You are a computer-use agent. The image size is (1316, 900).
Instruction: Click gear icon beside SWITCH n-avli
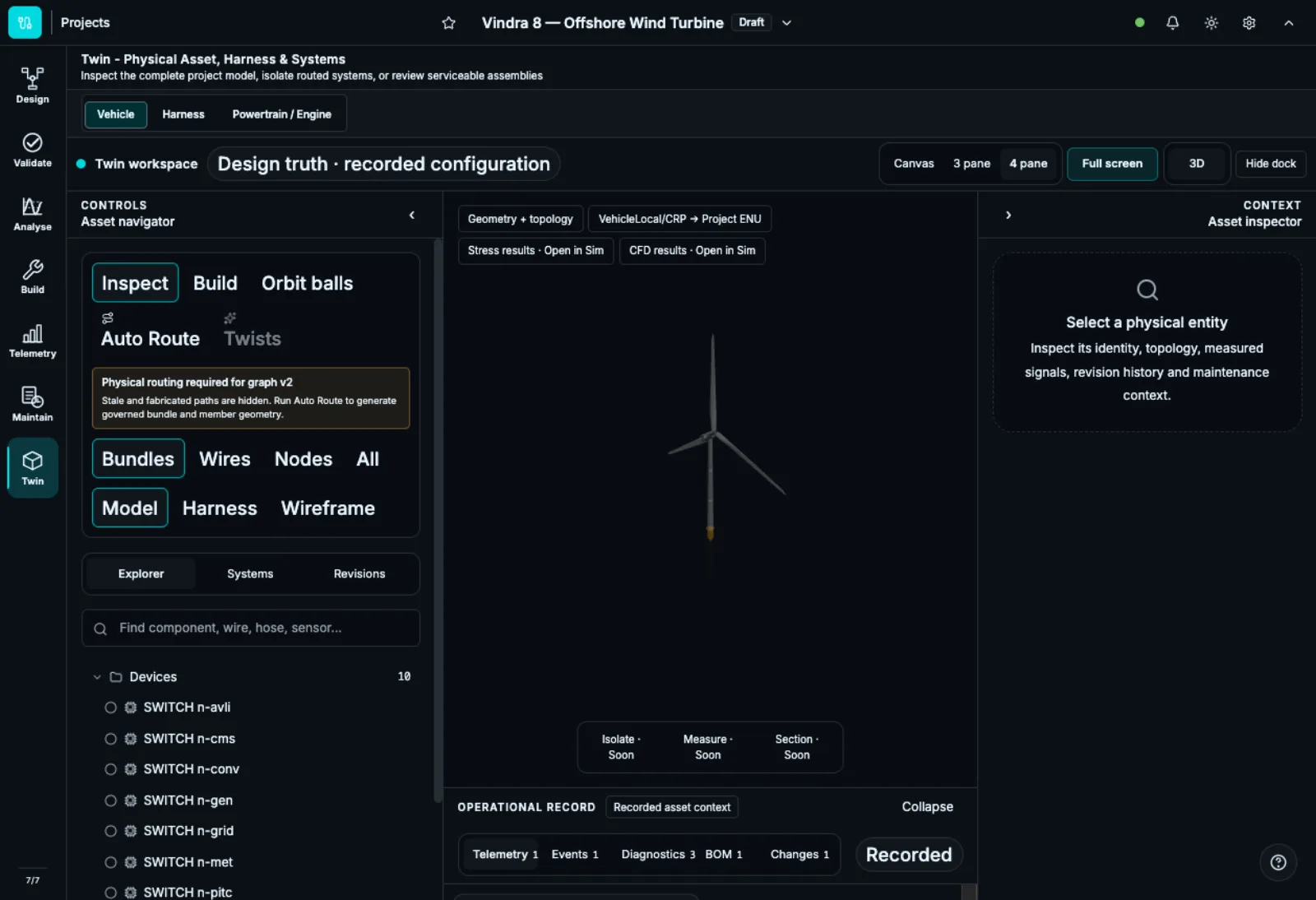pyautogui.click(x=131, y=707)
